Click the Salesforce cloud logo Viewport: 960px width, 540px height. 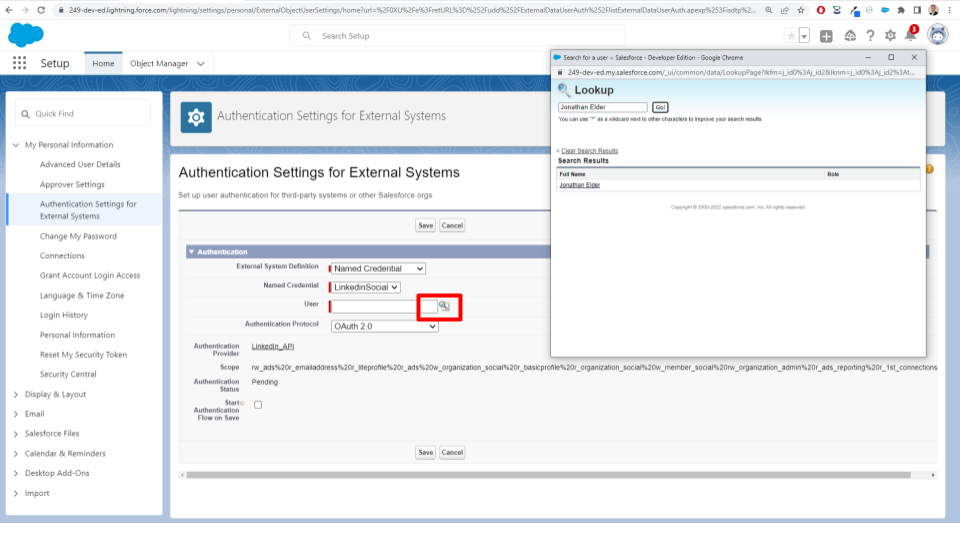tap(26, 36)
